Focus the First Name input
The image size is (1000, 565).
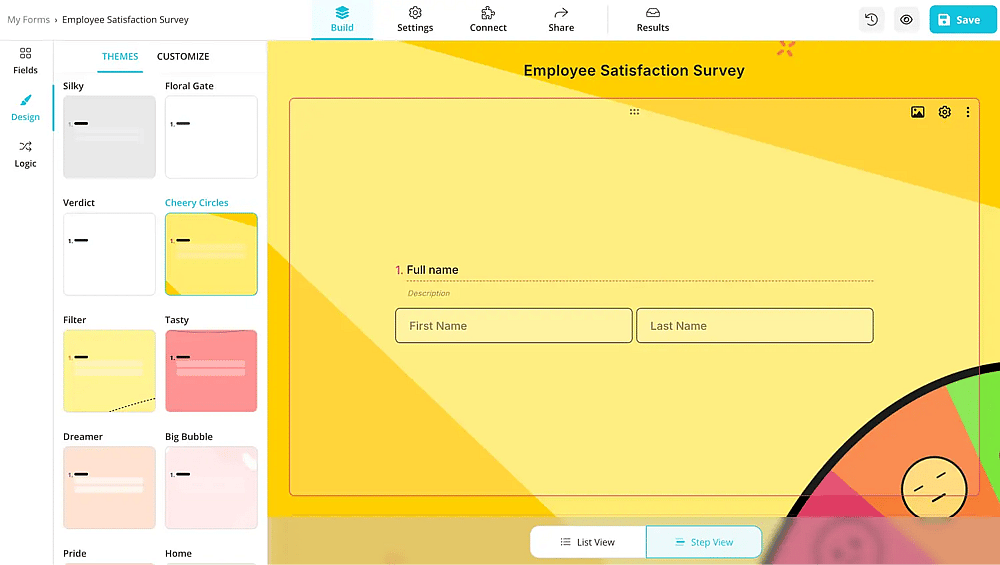coord(513,326)
